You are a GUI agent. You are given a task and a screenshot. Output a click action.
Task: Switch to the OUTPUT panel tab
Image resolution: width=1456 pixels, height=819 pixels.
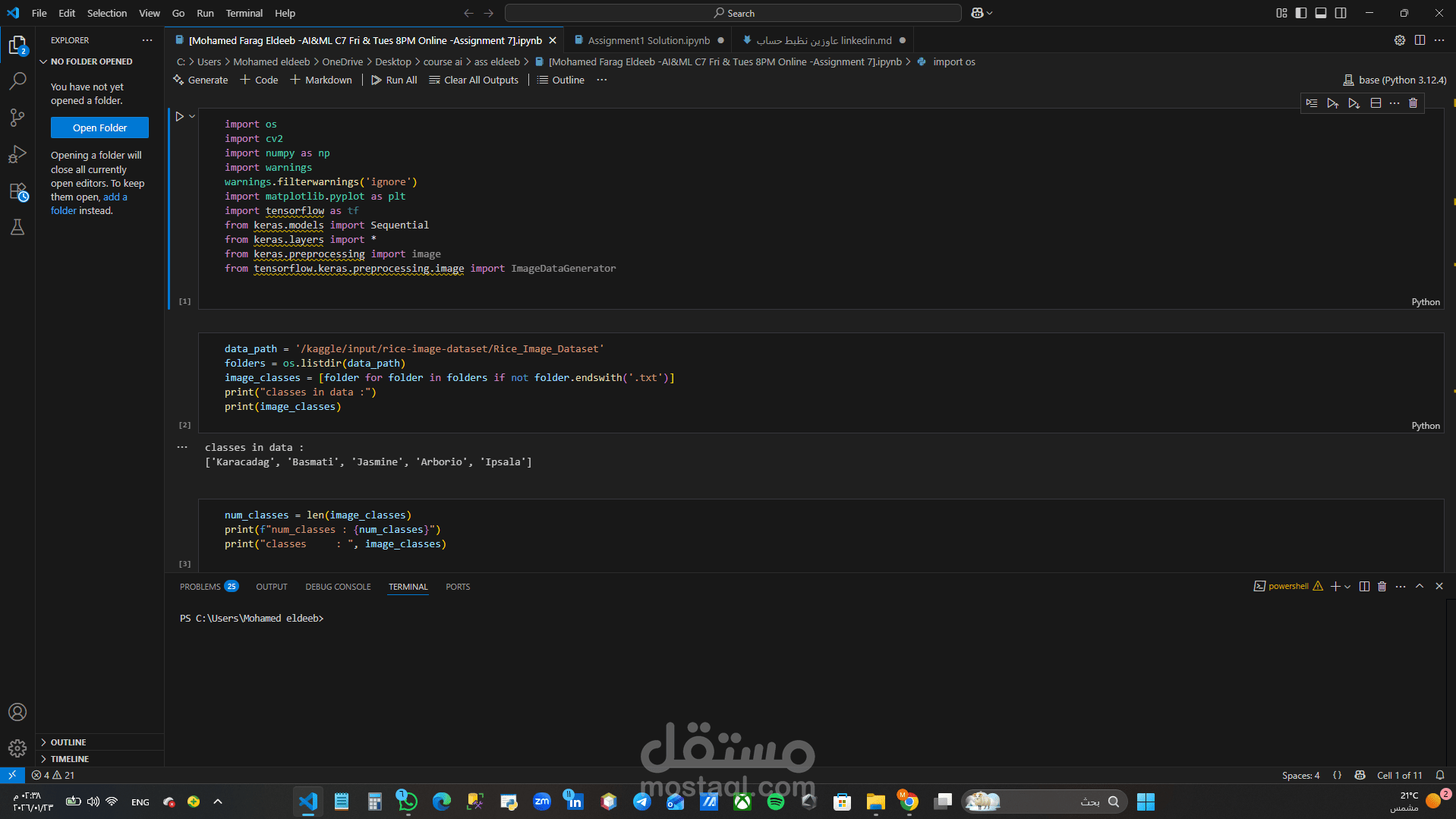[272, 587]
